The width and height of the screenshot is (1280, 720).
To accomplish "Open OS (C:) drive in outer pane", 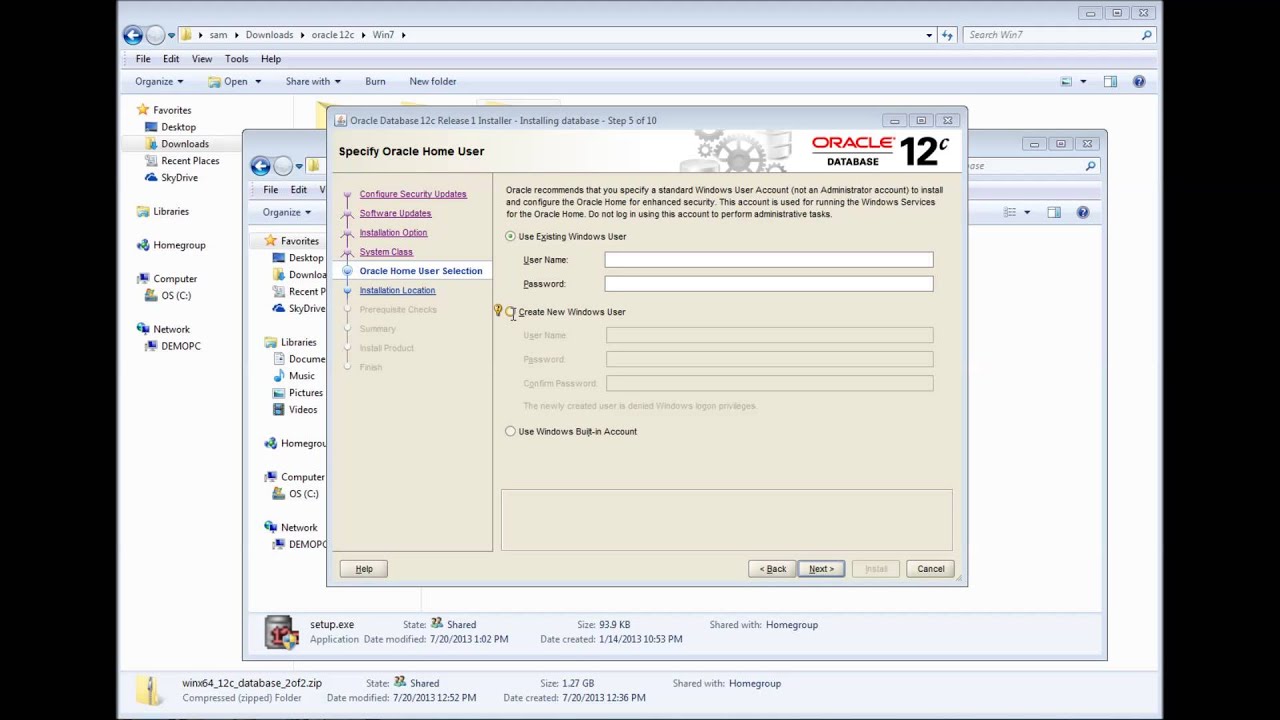I will pyautogui.click(x=176, y=296).
